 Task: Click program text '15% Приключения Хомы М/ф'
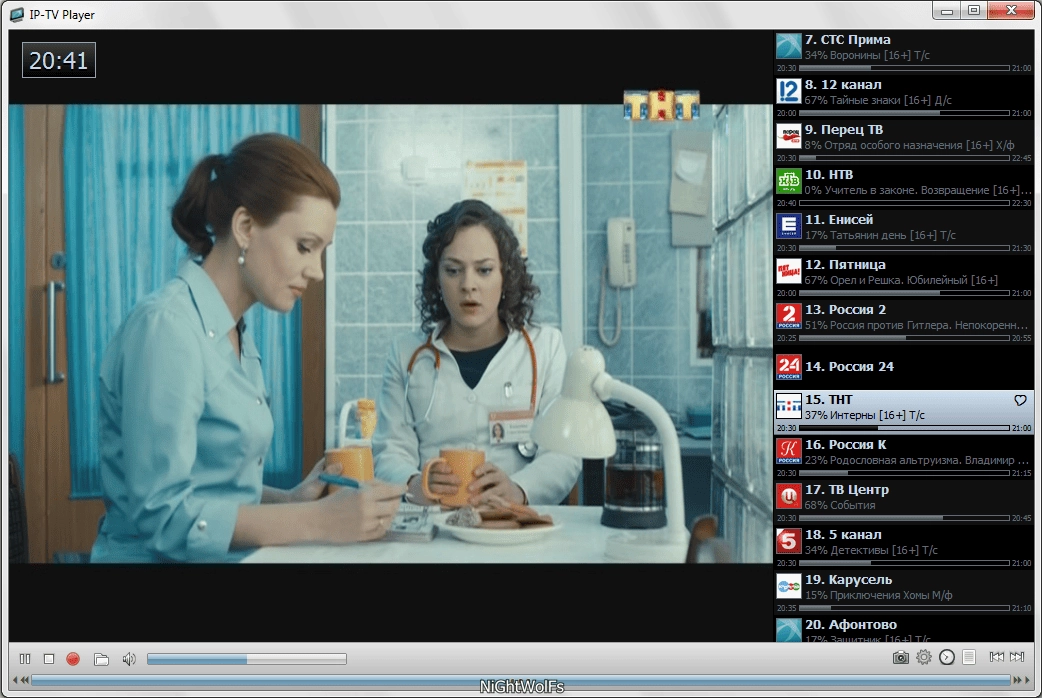click(x=879, y=596)
